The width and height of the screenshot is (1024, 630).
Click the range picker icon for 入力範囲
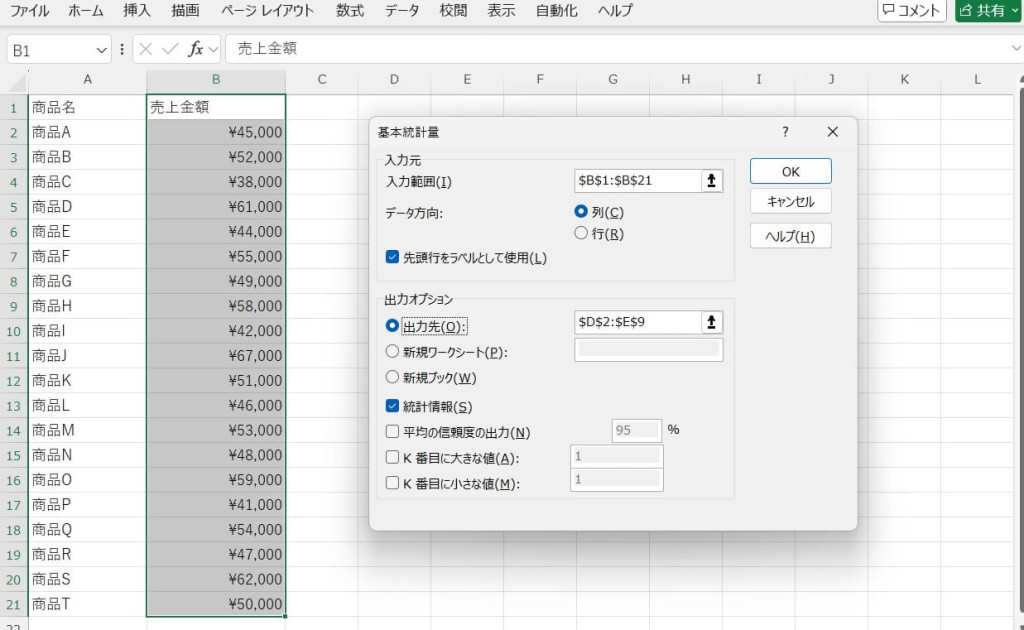click(711, 181)
